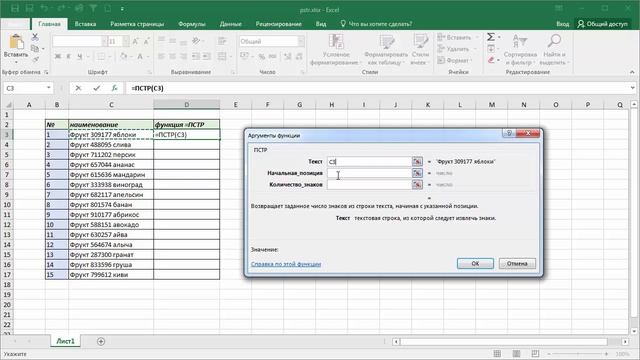Image resolution: width=640 pixels, height=360 pixels.
Task: Switch to the Данные tab
Action: click(x=231, y=24)
